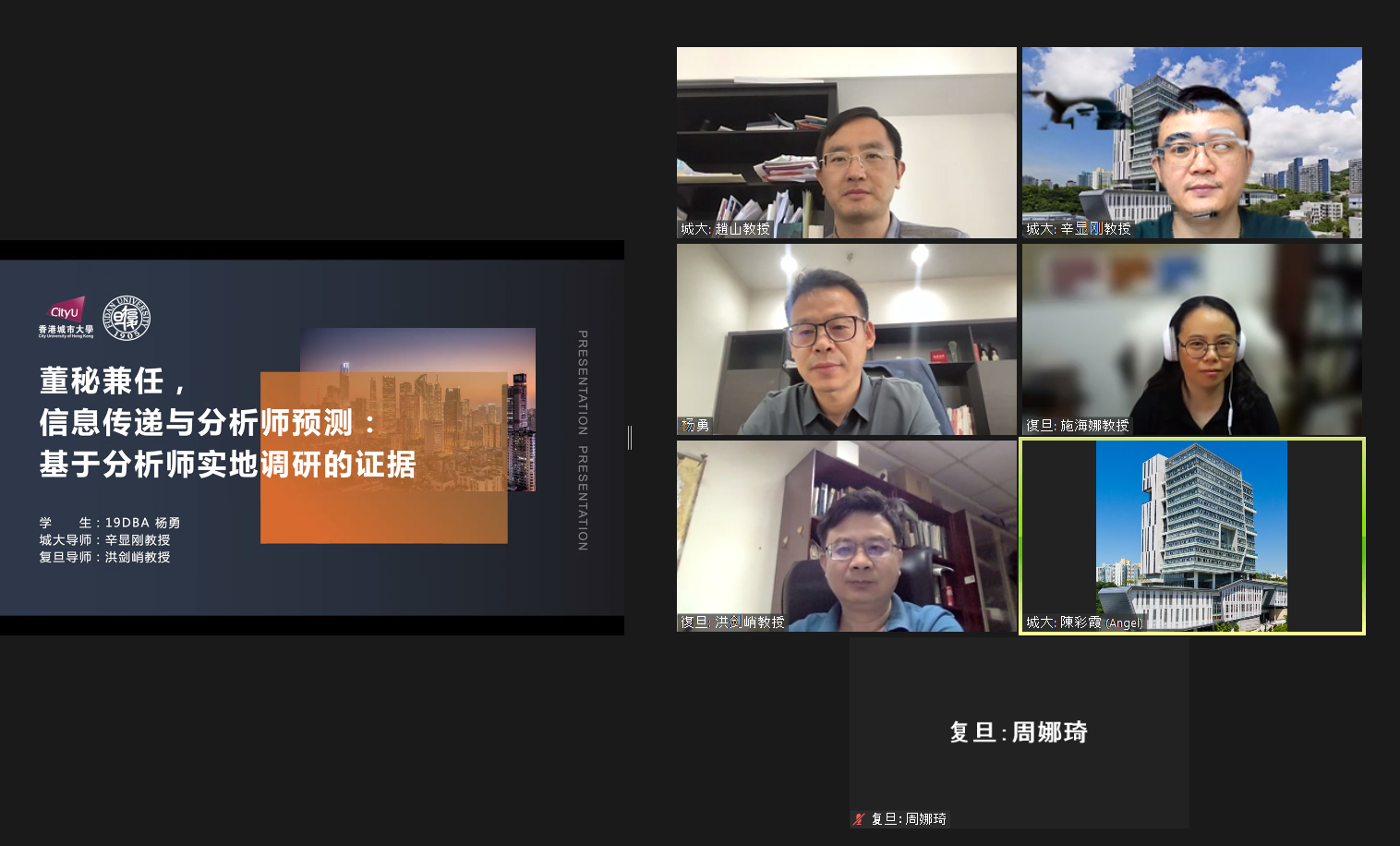Click name label 城大: 趙山教授
Screen dimensions: 1400x846
coord(725,229)
